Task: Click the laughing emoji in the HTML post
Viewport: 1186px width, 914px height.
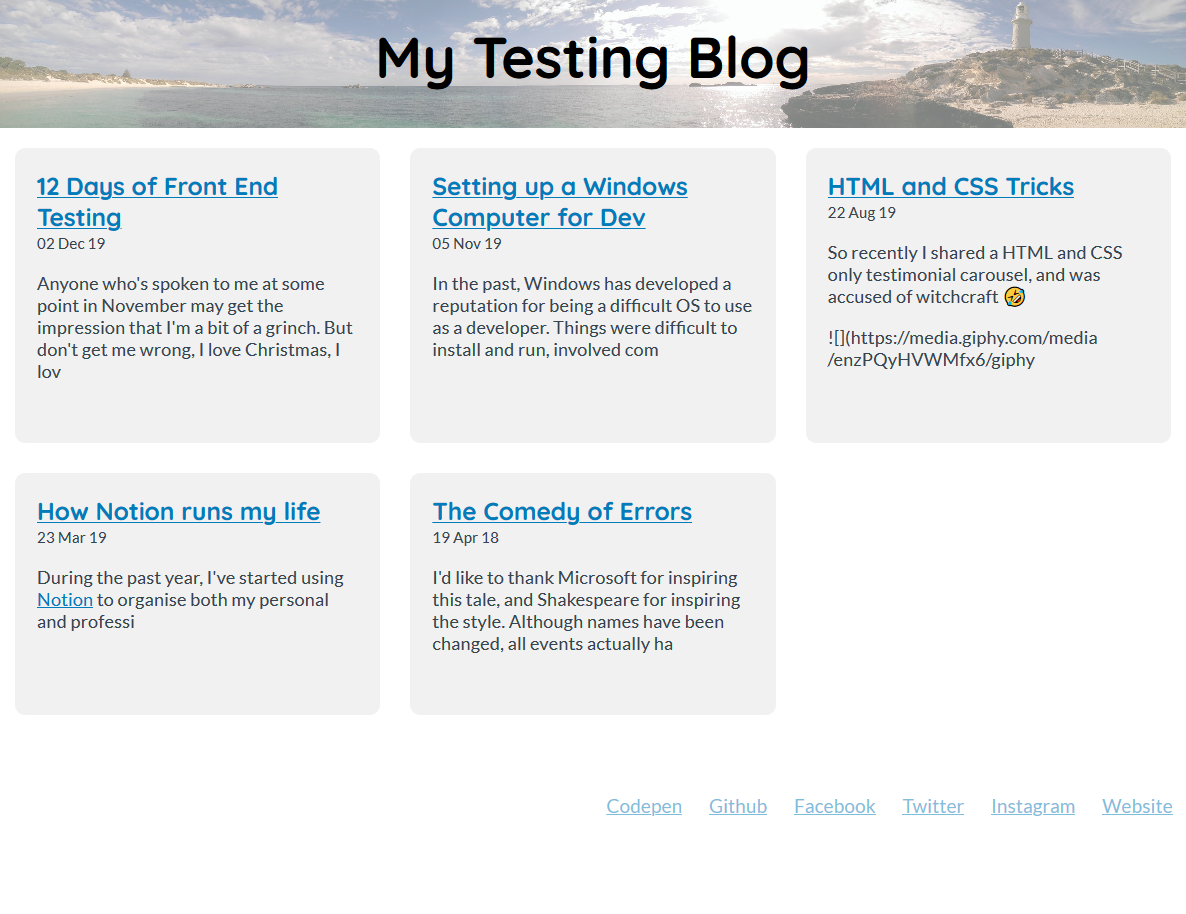Action: click(x=1014, y=297)
